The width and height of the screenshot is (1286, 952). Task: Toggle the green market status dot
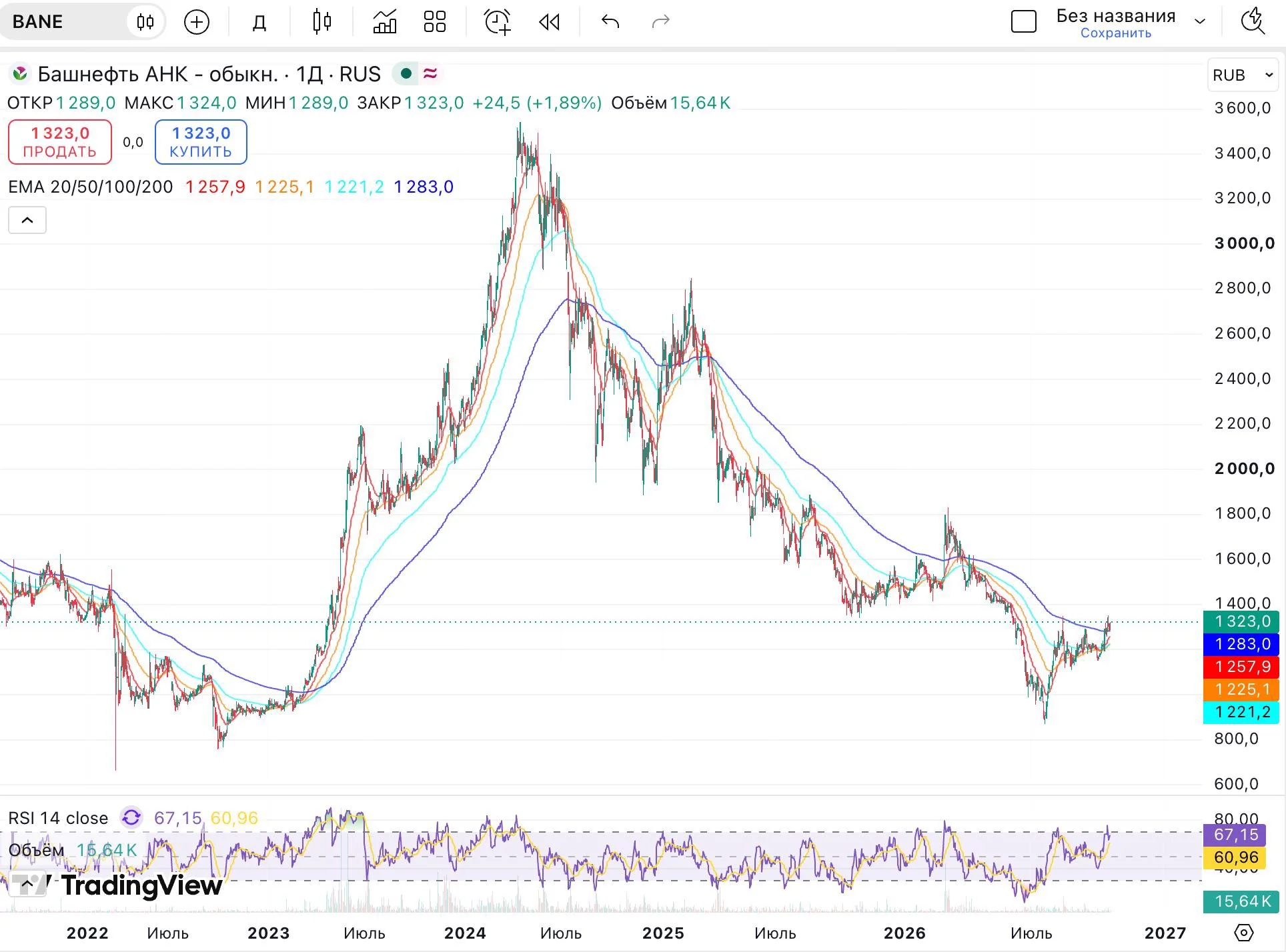click(x=406, y=73)
